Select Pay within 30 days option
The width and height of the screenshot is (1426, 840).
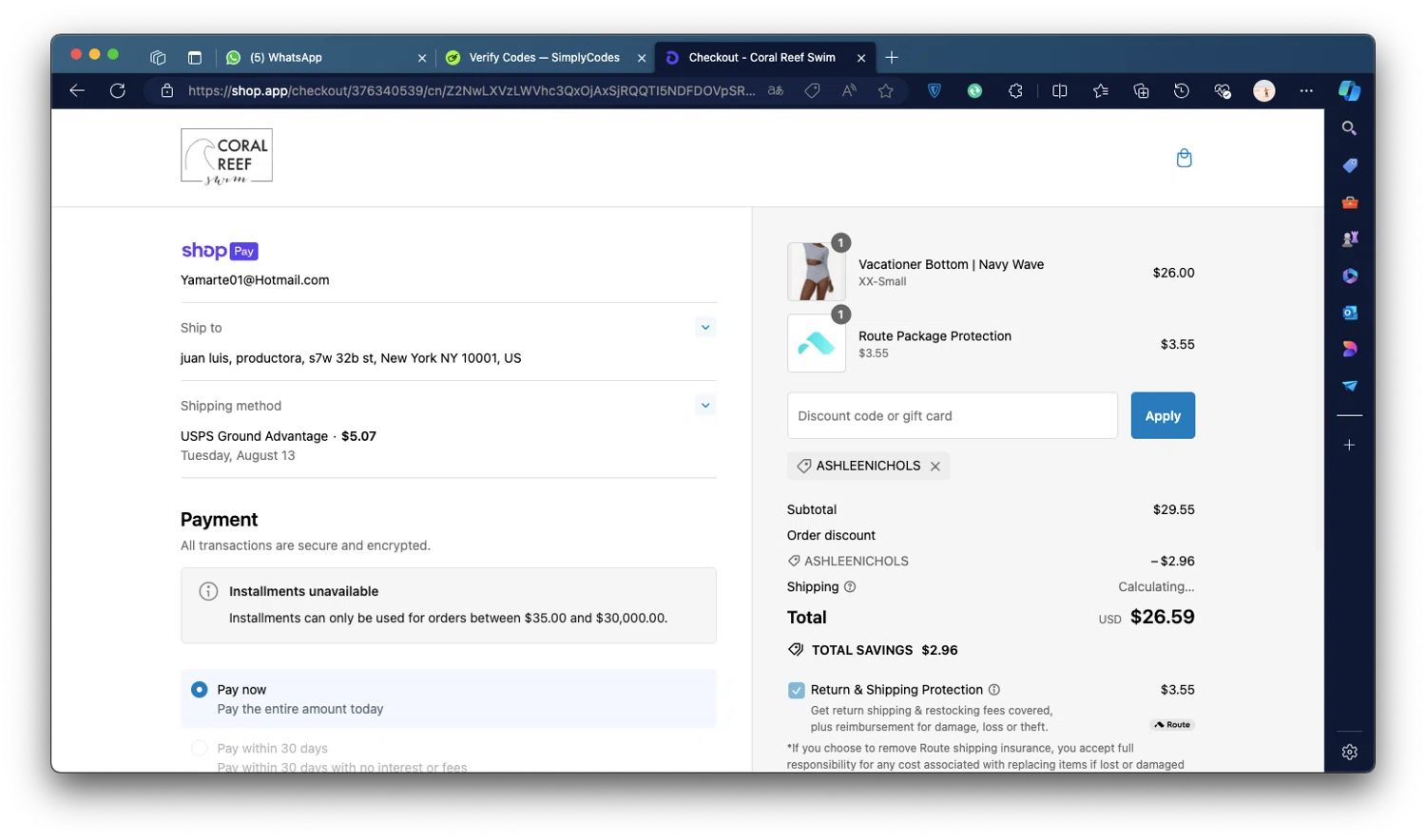199,749
